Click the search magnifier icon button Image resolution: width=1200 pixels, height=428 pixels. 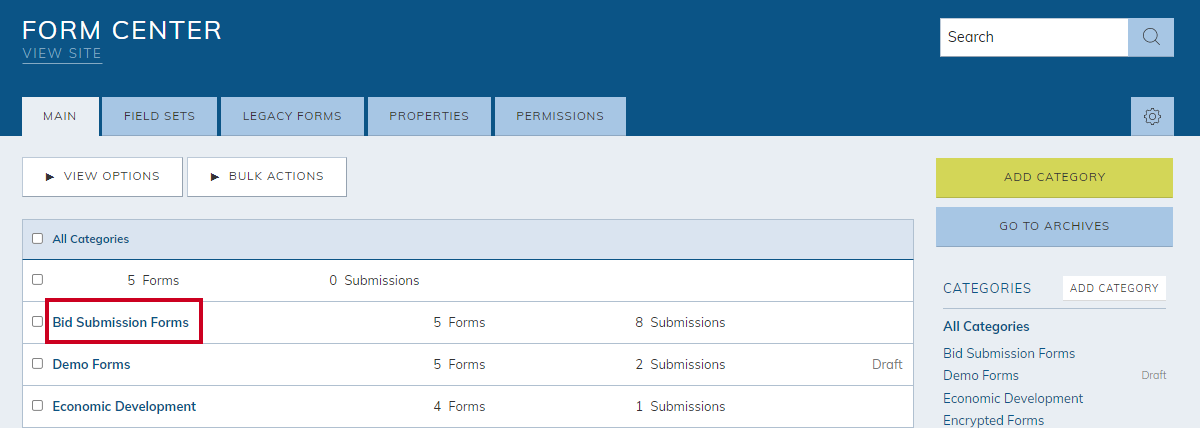(x=1151, y=37)
